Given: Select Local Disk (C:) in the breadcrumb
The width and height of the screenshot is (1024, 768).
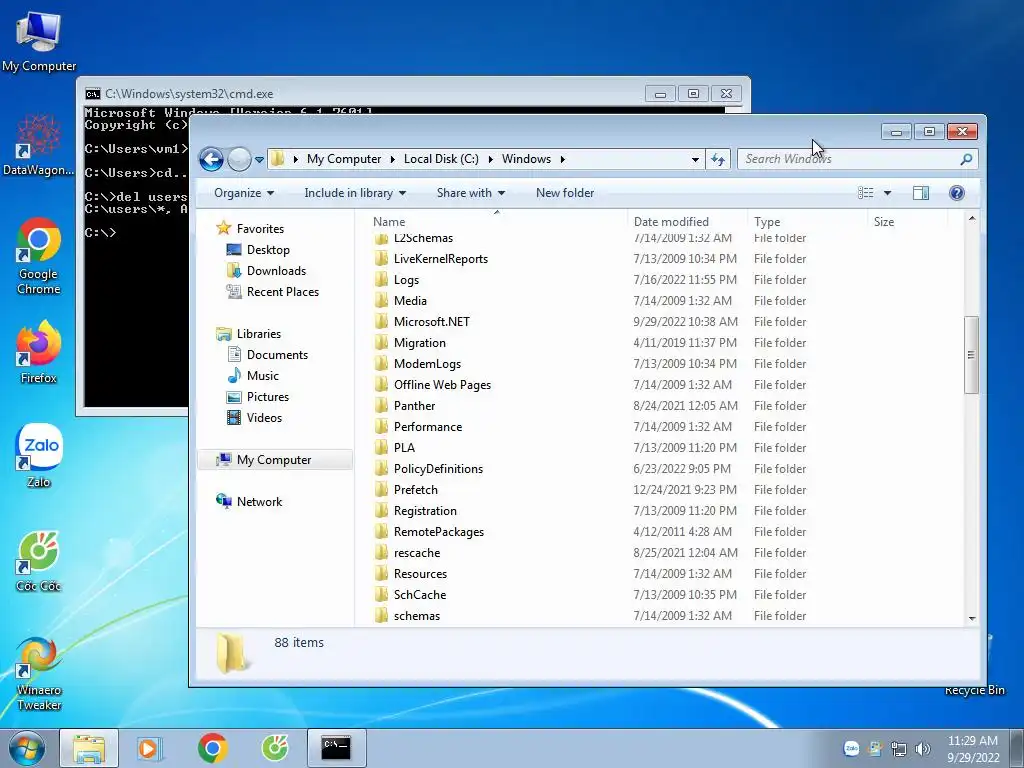Looking at the screenshot, I should click(441, 159).
